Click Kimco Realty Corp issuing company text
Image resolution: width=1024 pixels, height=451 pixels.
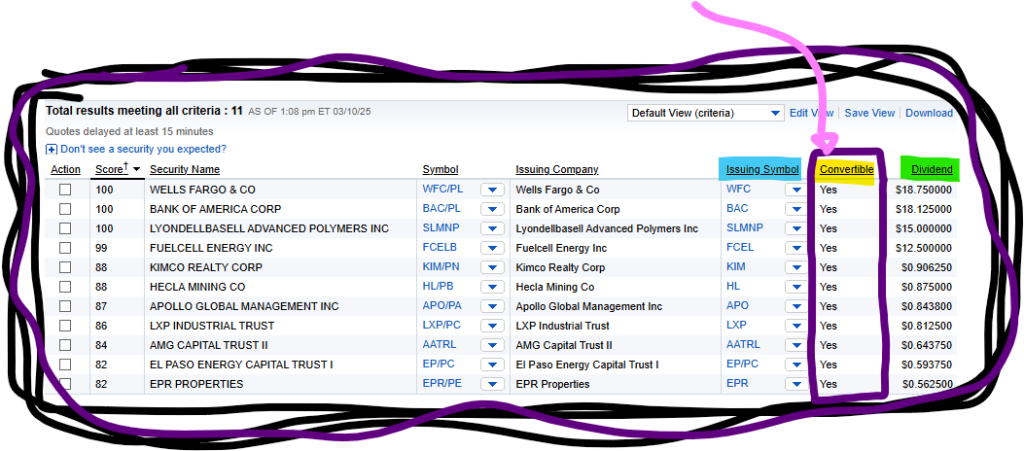coord(560,268)
